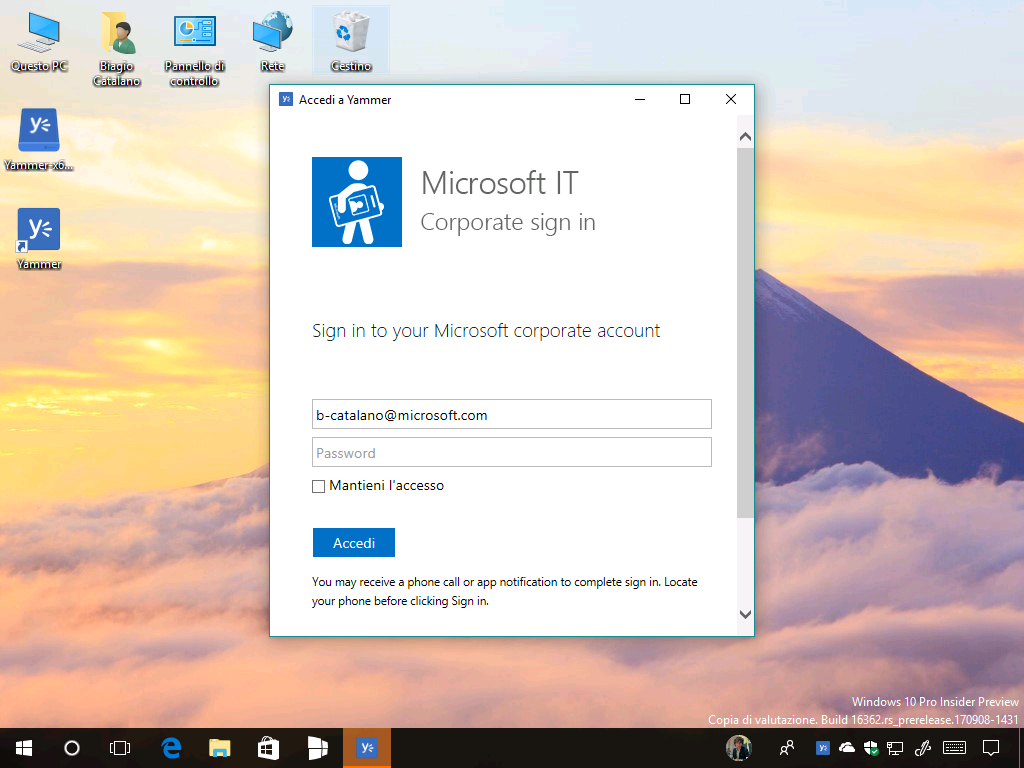Click the email field containing b-catalano@microsoft.com
The height and width of the screenshot is (768, 1024).
click(x=512, y=414)
